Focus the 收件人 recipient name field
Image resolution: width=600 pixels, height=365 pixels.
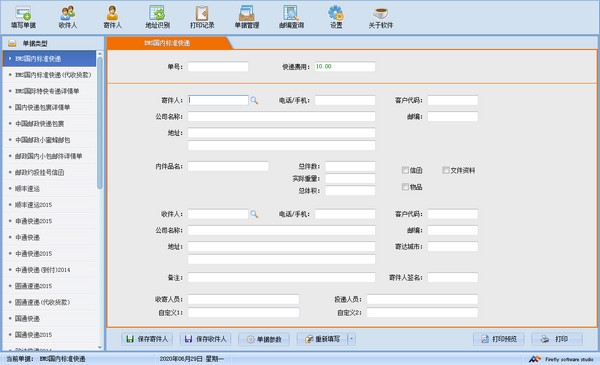pos(218,214)
